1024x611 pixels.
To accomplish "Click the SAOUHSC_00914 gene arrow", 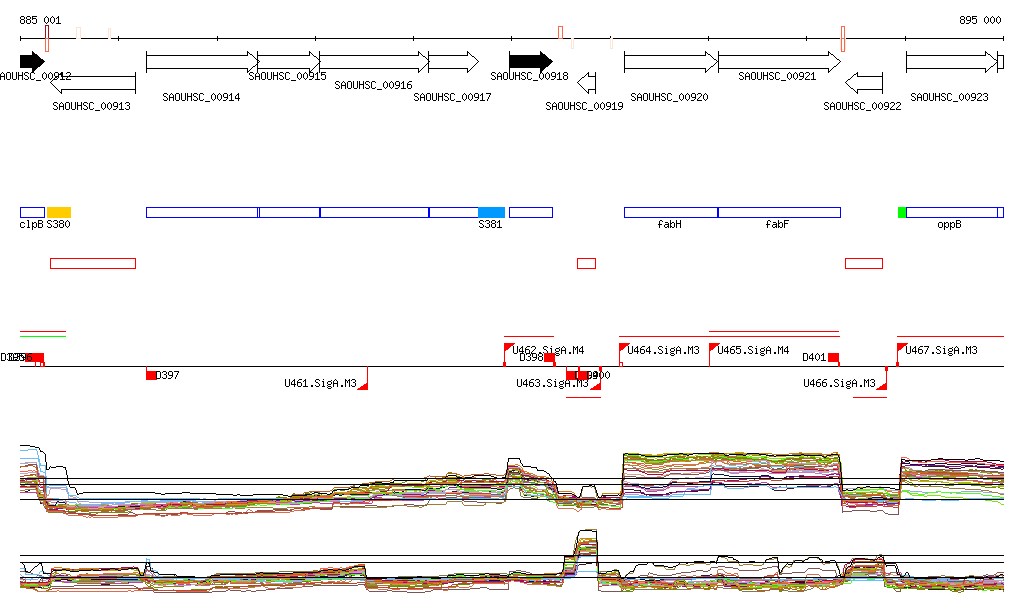I will (202, 62).
